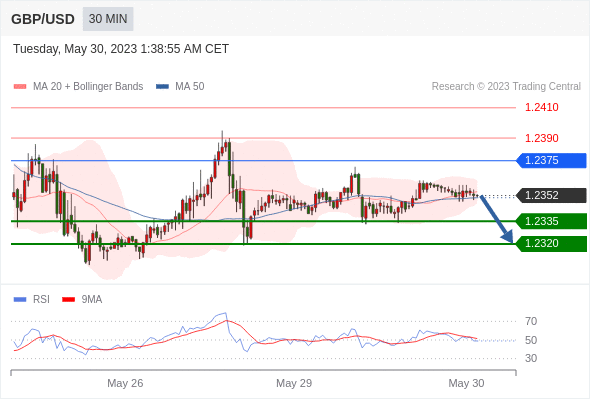Viewport: 590px width, 400px height.
Task: Click the blue downward forecast arrow head
Action: 508,237
